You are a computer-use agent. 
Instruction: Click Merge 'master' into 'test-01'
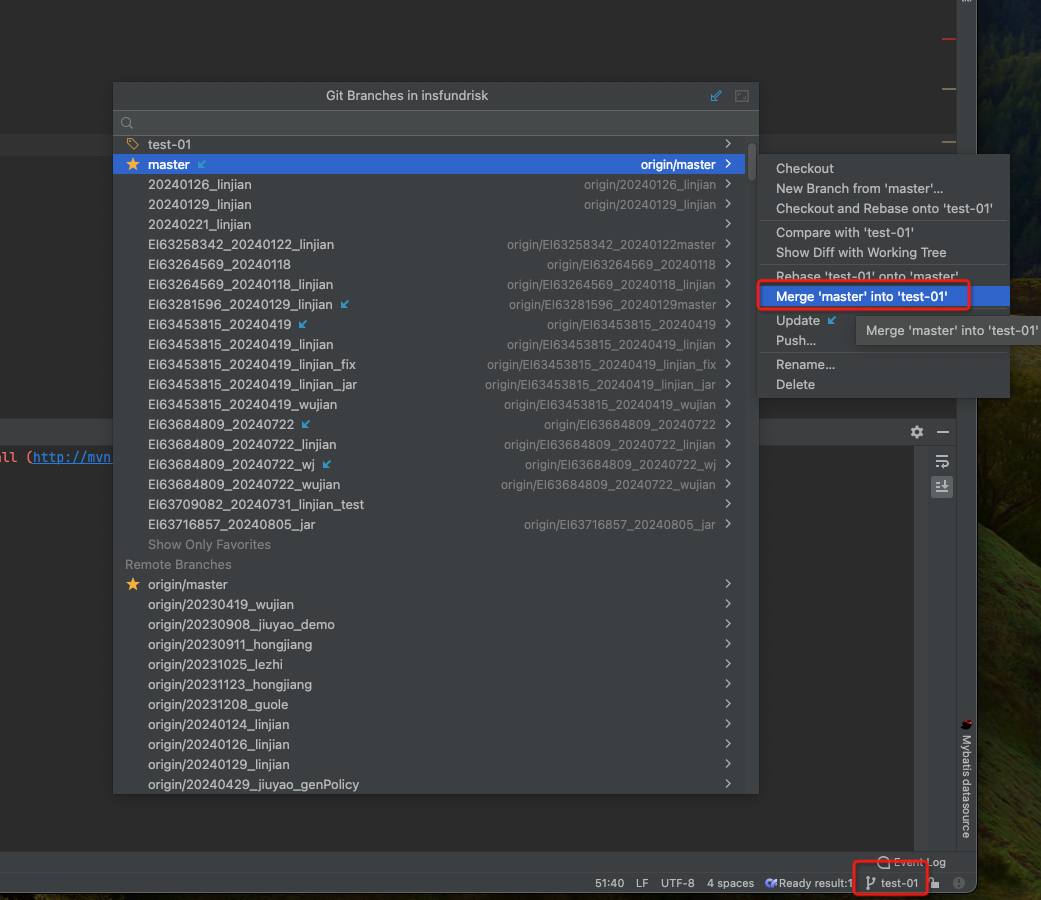[884, 296]
